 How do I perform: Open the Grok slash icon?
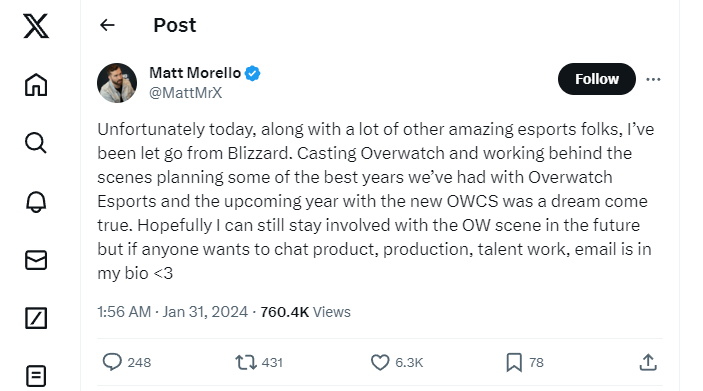point(36,318)
